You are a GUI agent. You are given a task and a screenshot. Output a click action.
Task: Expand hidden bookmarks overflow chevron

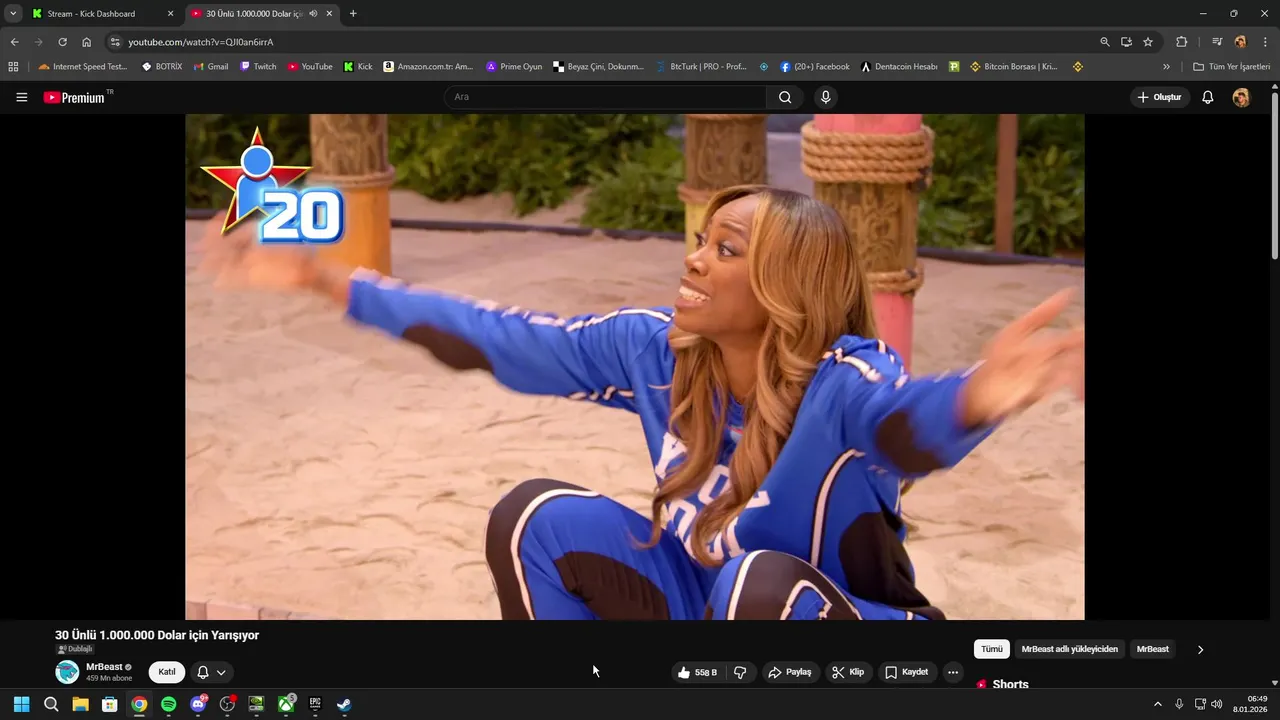coord(1166,67)
